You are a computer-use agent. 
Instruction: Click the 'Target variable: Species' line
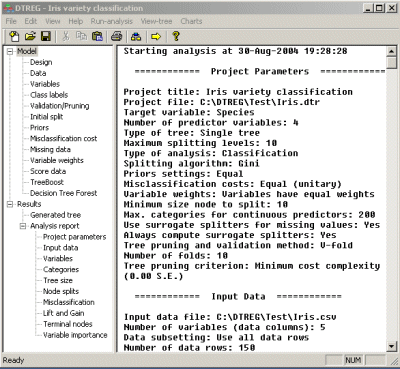[189, 112]
